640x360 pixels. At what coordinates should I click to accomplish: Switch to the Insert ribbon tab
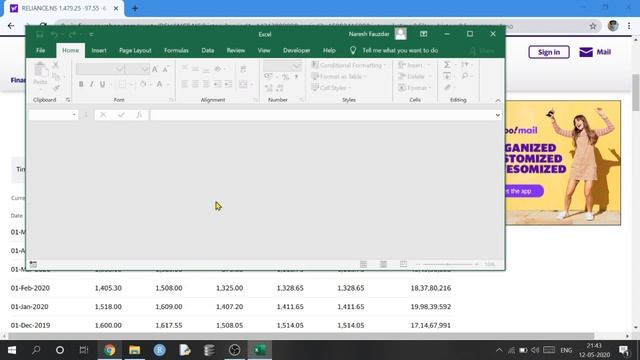point(99,50)
